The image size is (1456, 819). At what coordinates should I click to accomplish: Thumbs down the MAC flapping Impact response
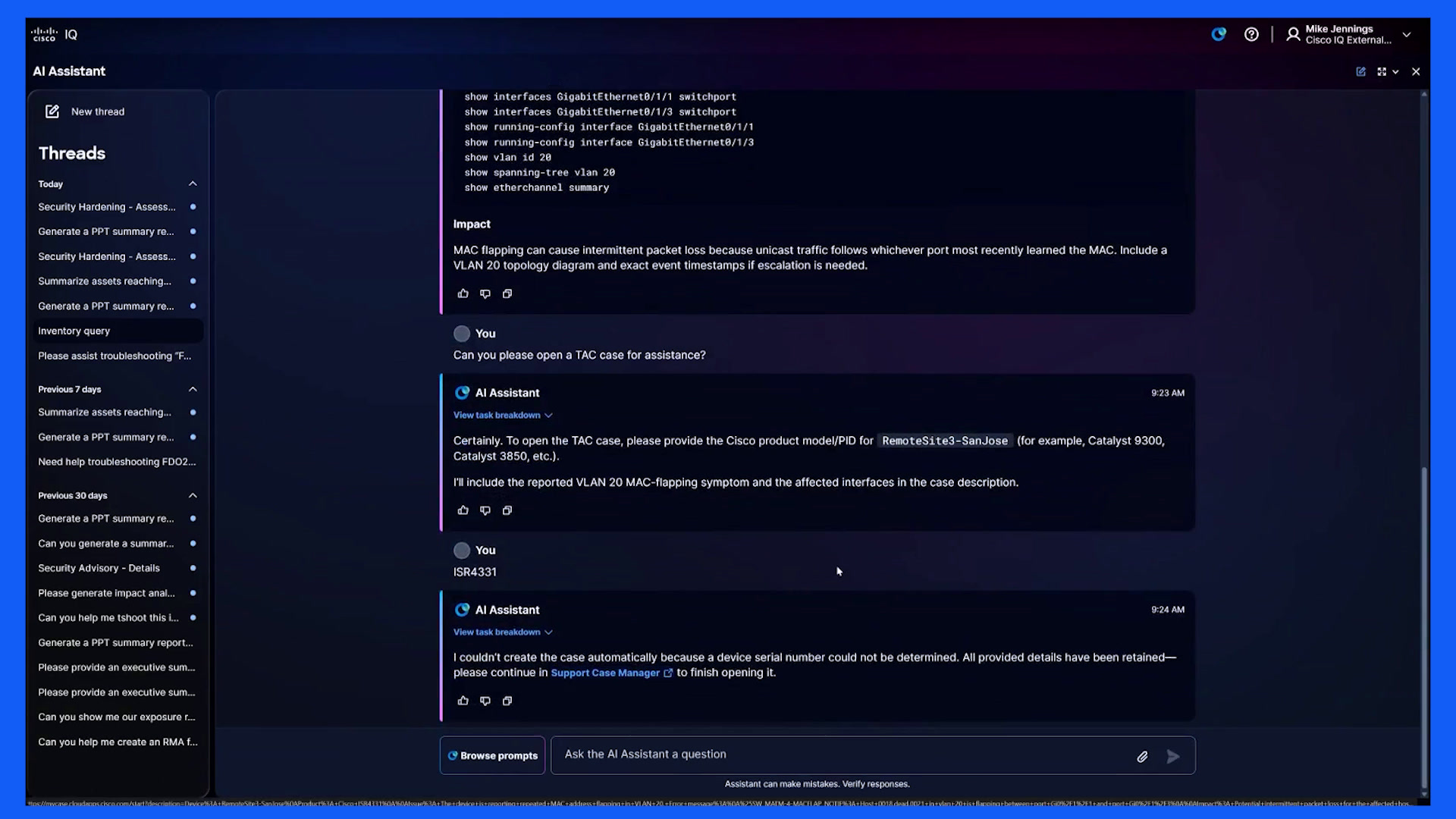click(x=485, y=293)
